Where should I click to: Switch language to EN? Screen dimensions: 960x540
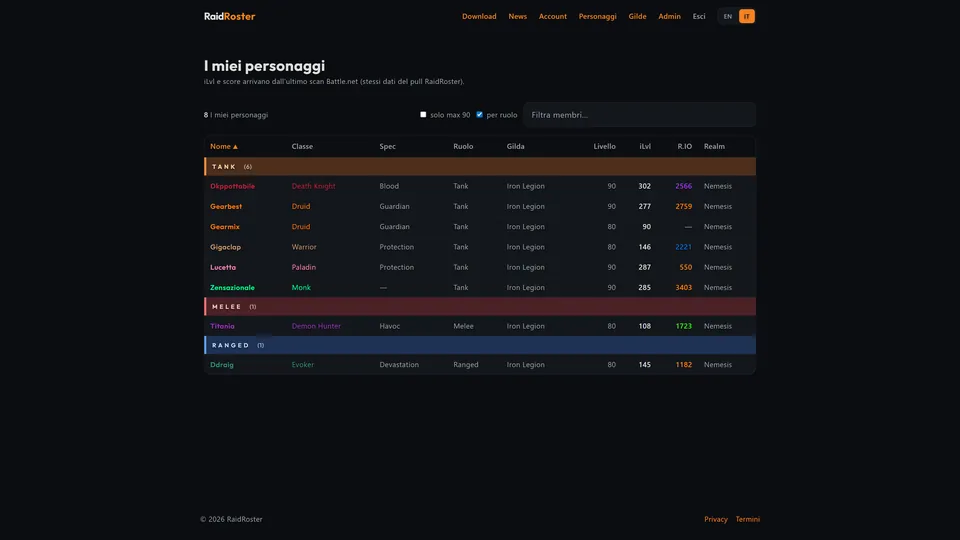point(727,17)
